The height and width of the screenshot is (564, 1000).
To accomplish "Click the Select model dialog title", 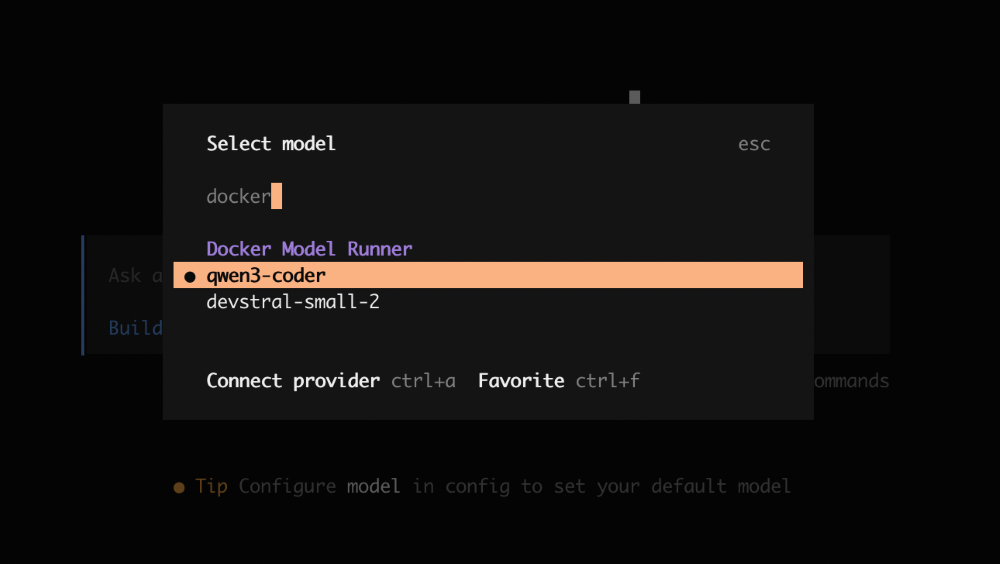I will tap(271, 144).
